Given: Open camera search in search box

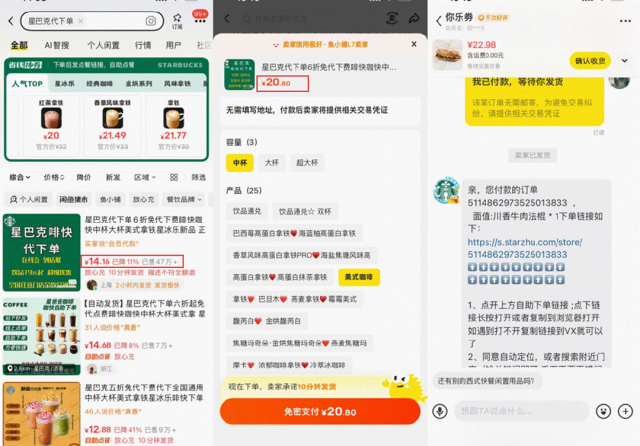Looking at the screenshot, I should point(151,21).
